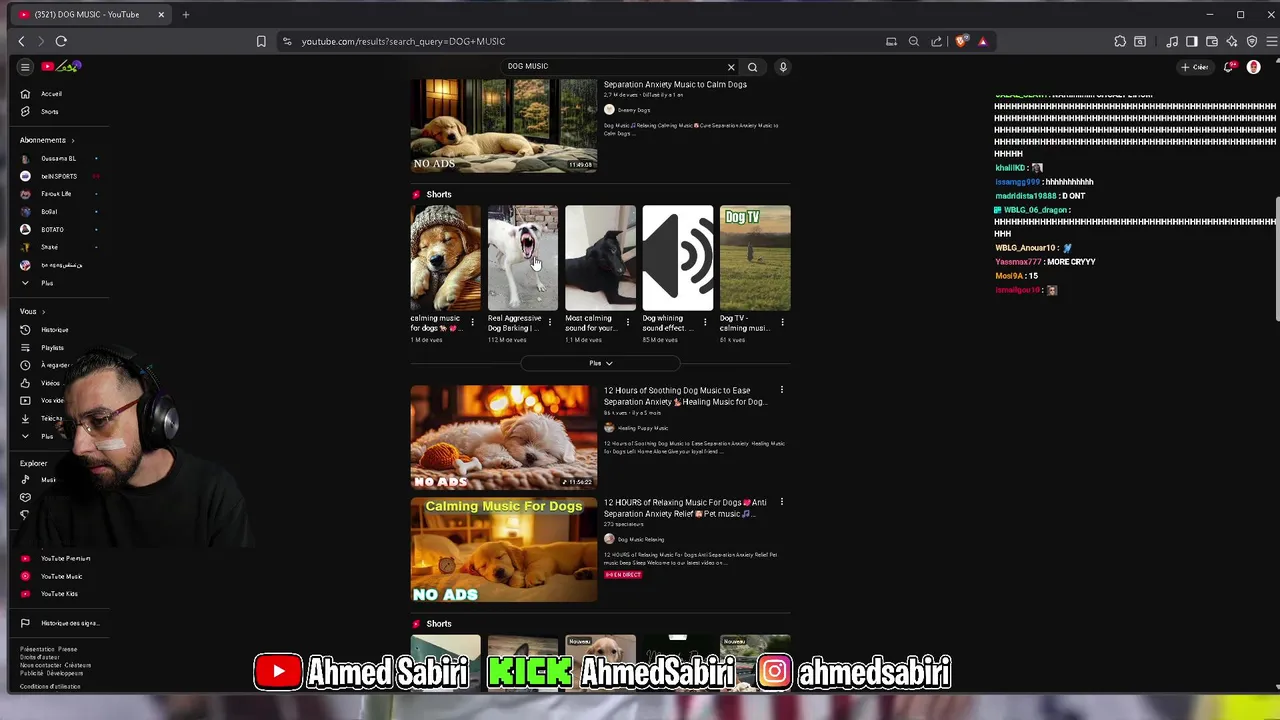Open Historique des signalements
Image resolution: width=1280 pixels, height=720 pixels.
point(69,623)
